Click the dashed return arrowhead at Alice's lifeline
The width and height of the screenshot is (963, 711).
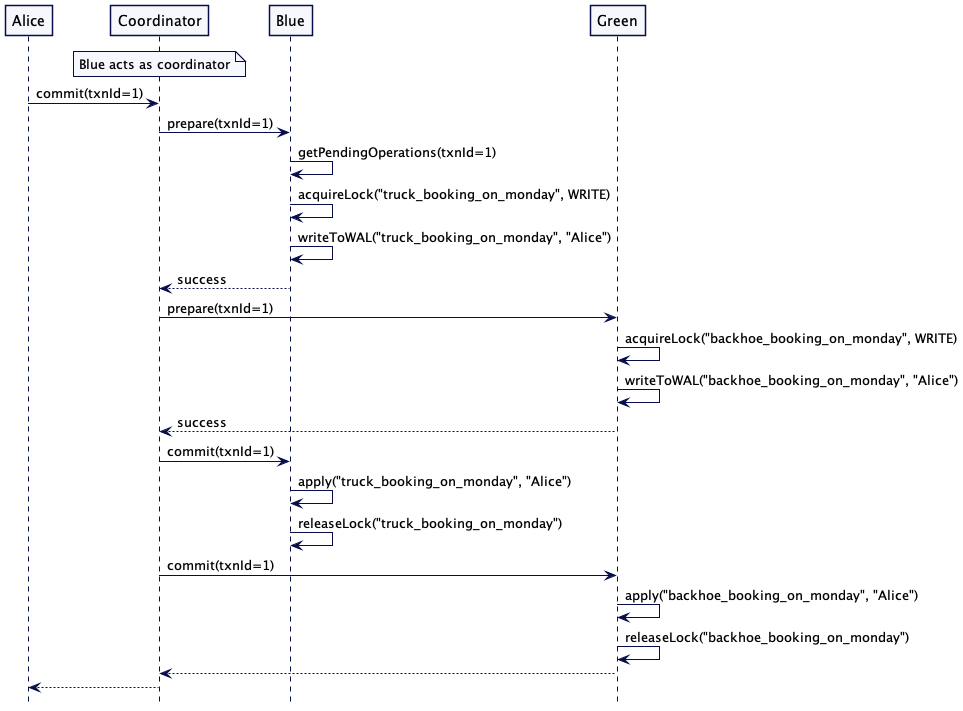pos(34,687)
